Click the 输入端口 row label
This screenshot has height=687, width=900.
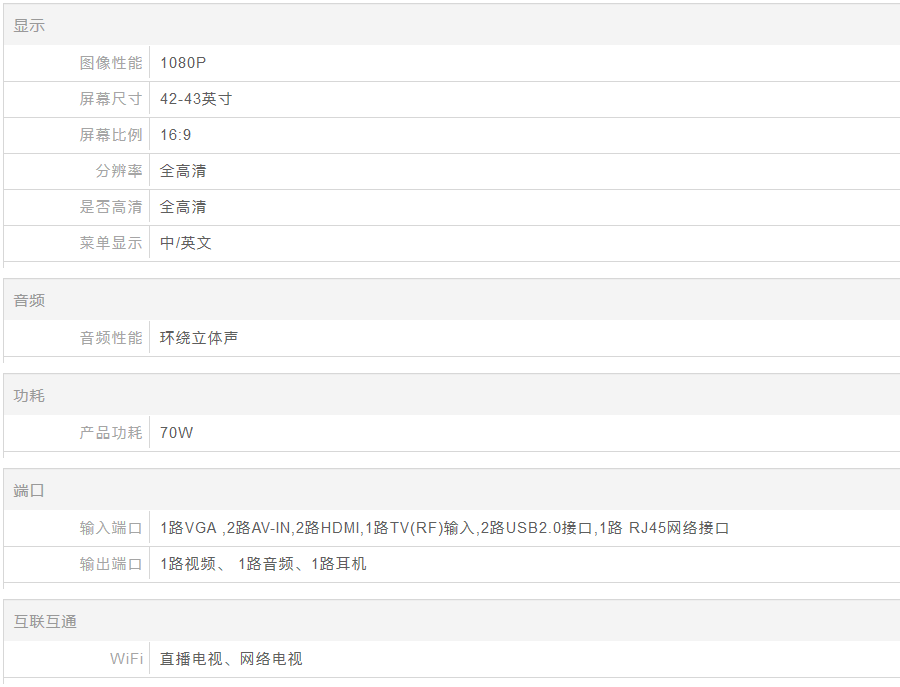tap(111, 528)
